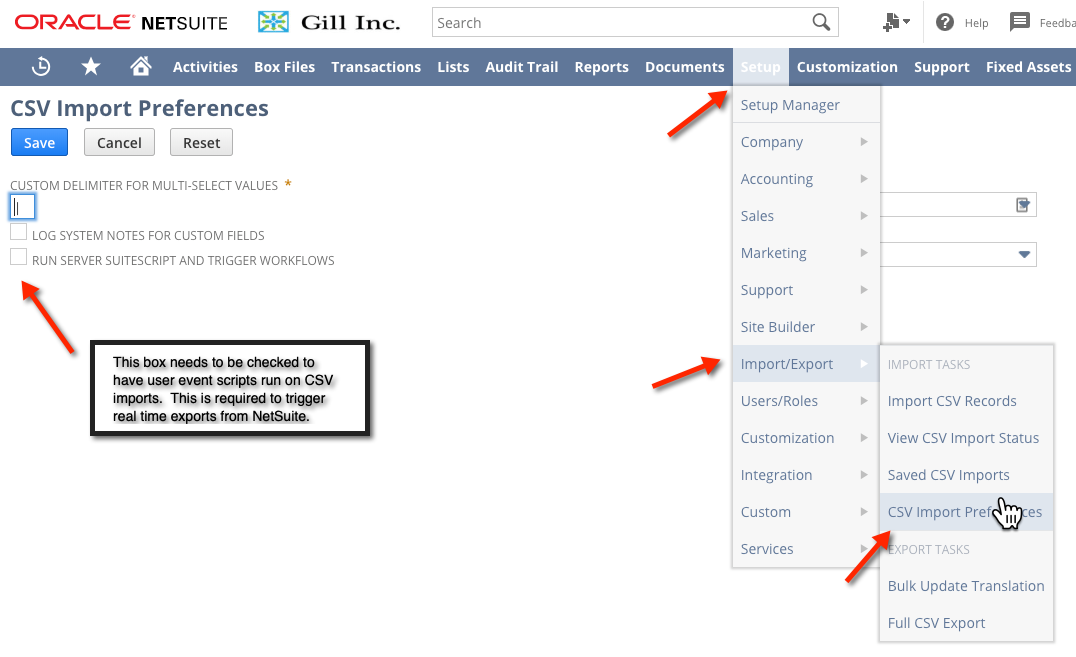The width and height of the screenshot is (1076, 657).
Task: Click the Cancel button
Action: coord(119,142)
